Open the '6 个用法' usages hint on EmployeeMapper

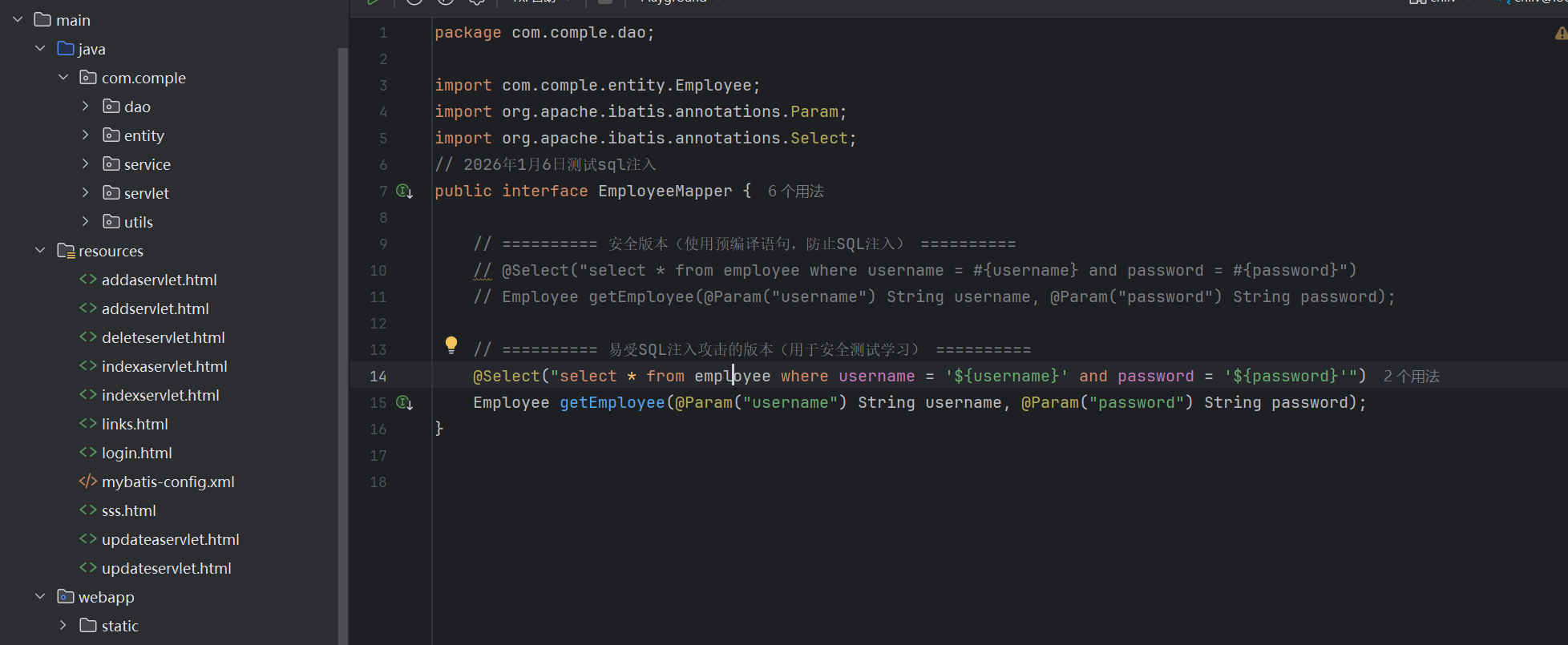(796, 191)
